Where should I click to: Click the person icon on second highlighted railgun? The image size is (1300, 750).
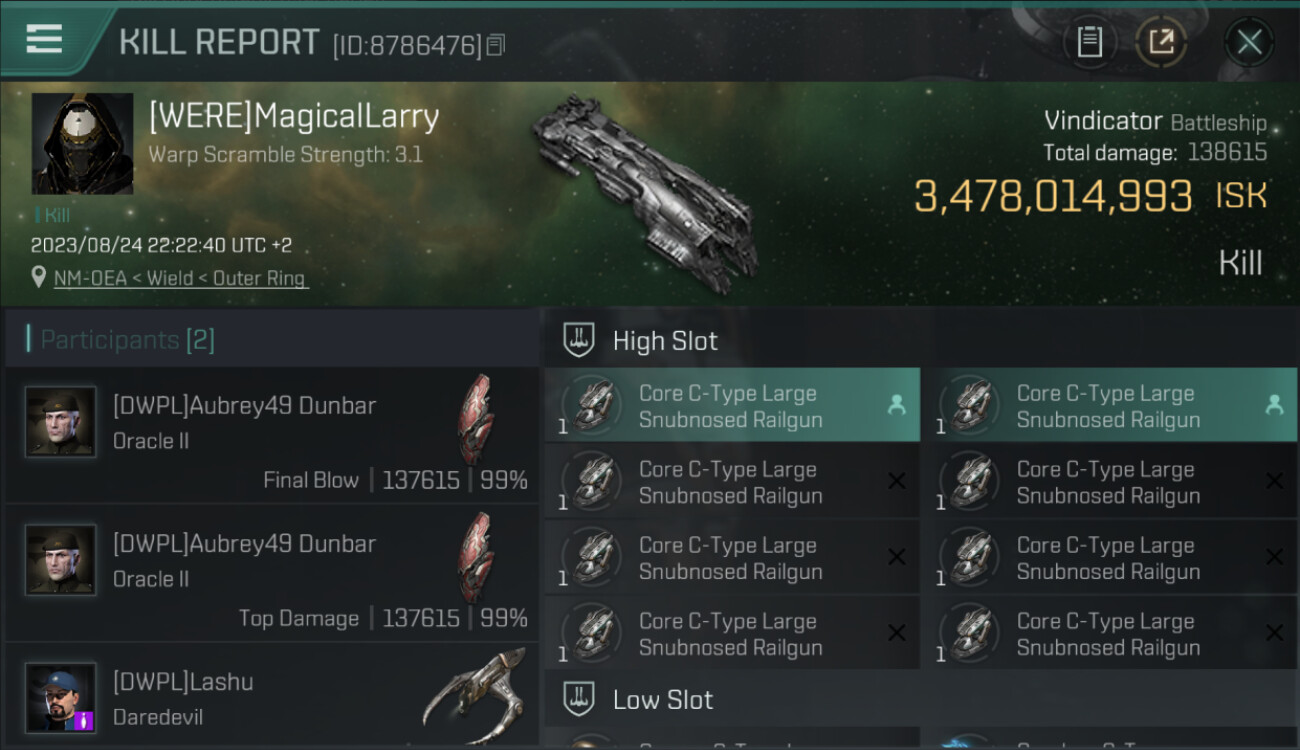pos(1274,405)
